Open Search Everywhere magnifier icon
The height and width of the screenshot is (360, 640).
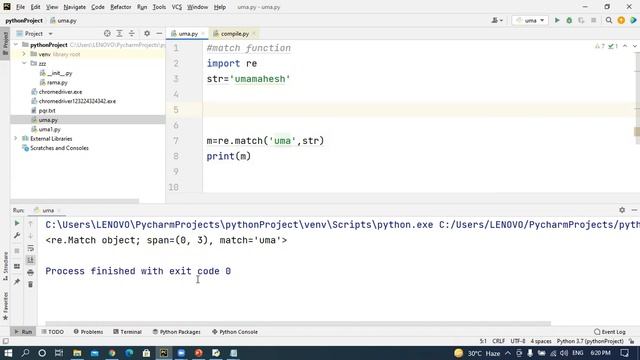pos(609,20)
